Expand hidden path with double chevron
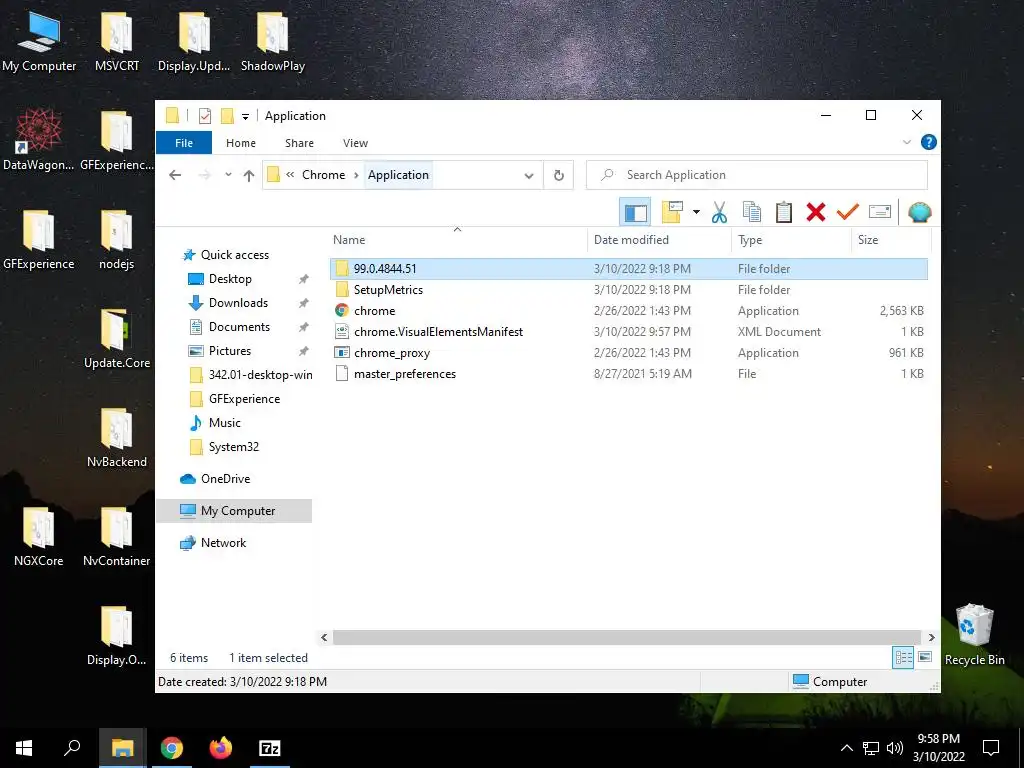This screenshot has height=768, width=1024. click(290, 175)
